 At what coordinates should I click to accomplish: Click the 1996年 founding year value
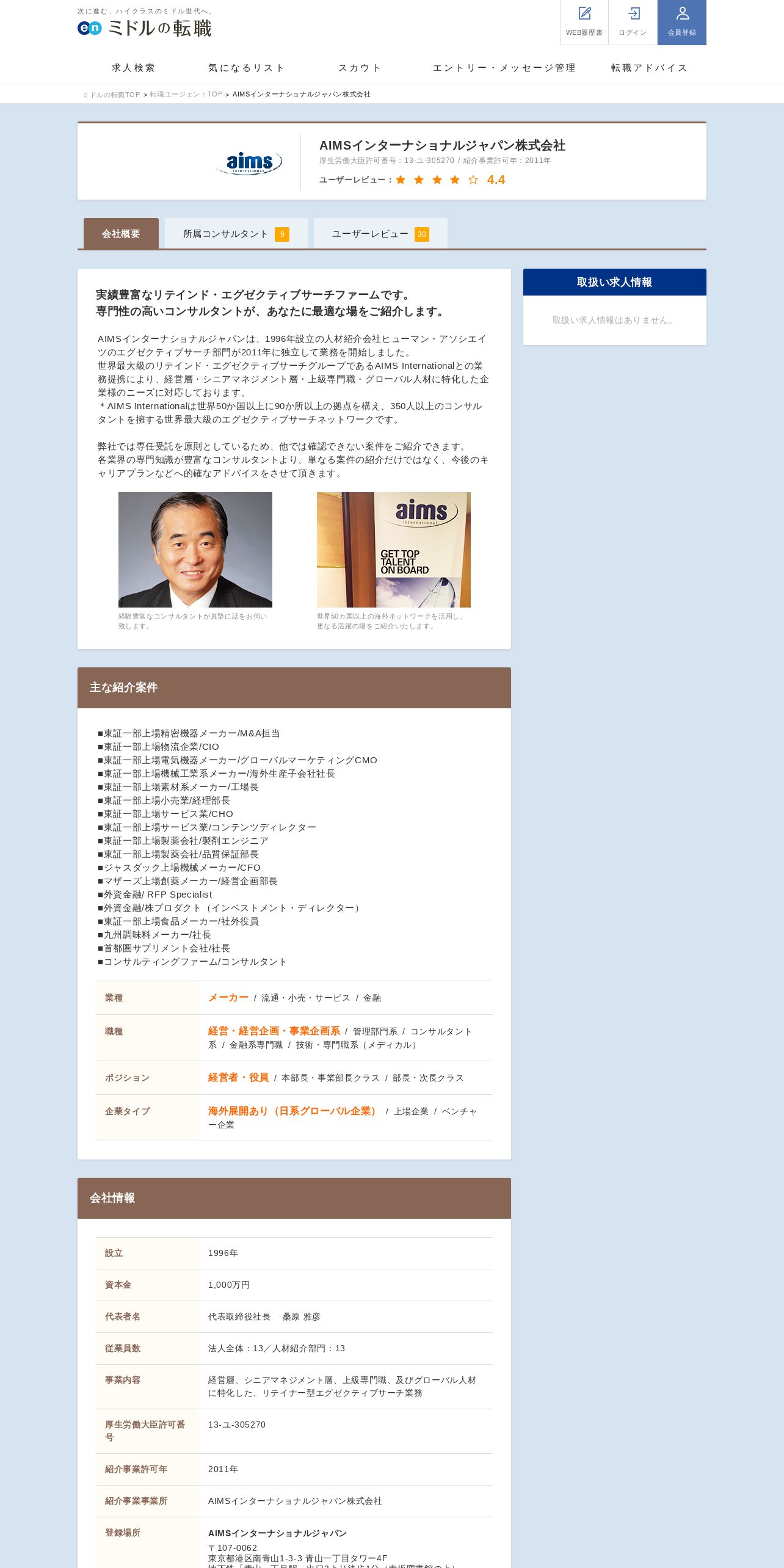223,1253
